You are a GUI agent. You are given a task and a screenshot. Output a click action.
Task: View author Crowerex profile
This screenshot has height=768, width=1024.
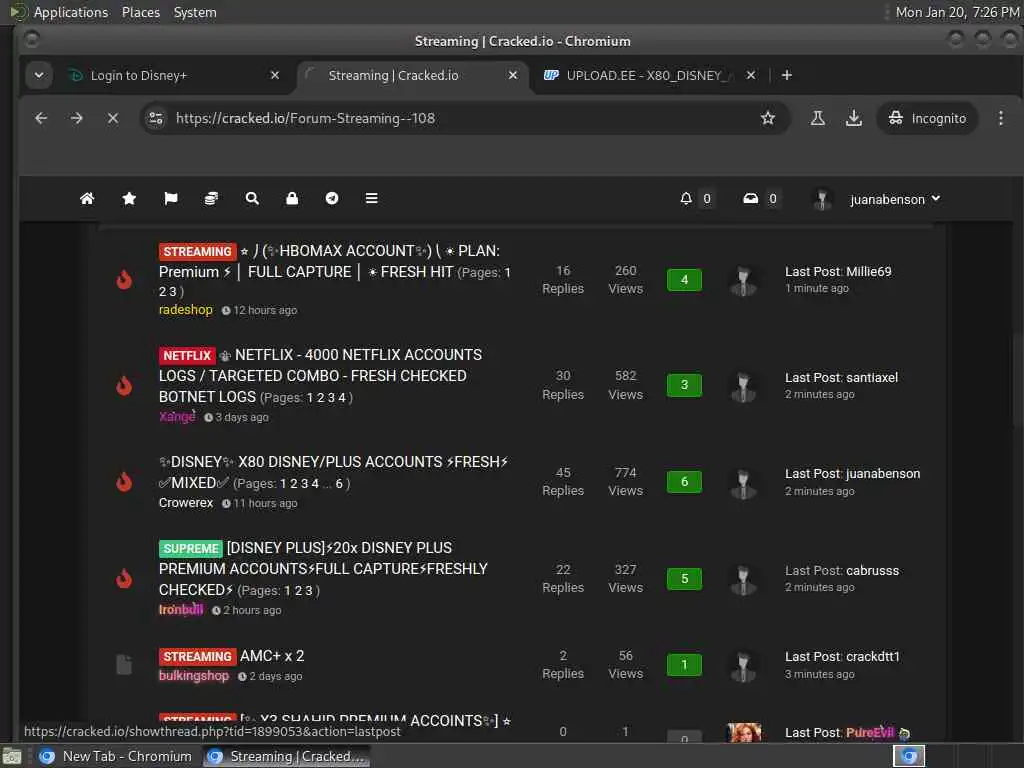click(x=185, y=503)
